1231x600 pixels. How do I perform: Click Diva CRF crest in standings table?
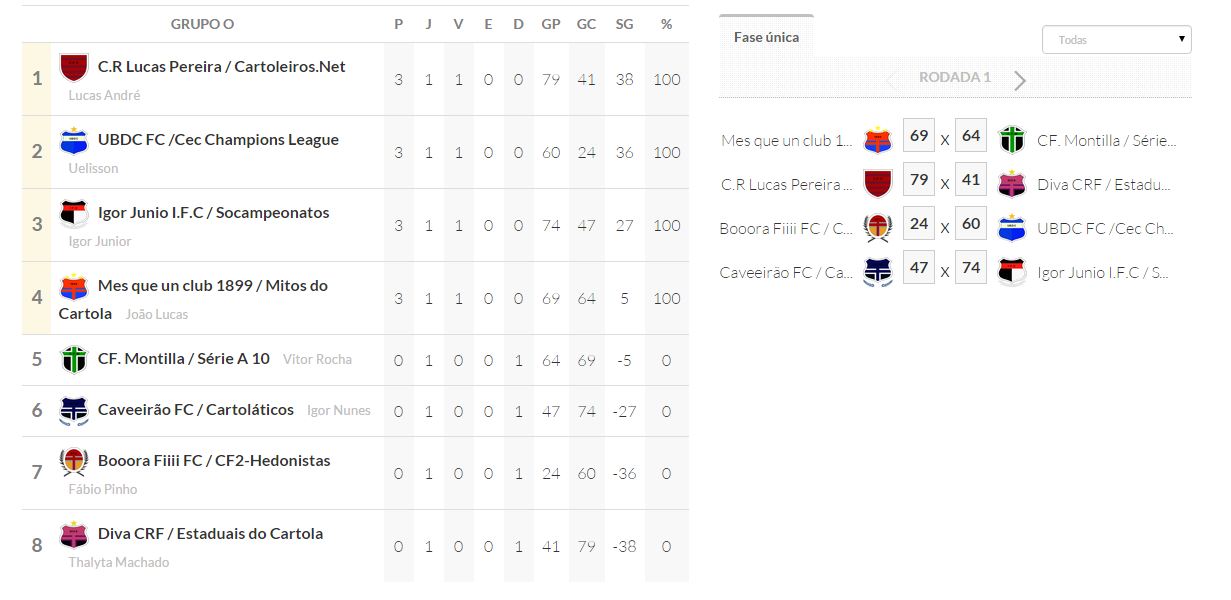coord(74,534)
